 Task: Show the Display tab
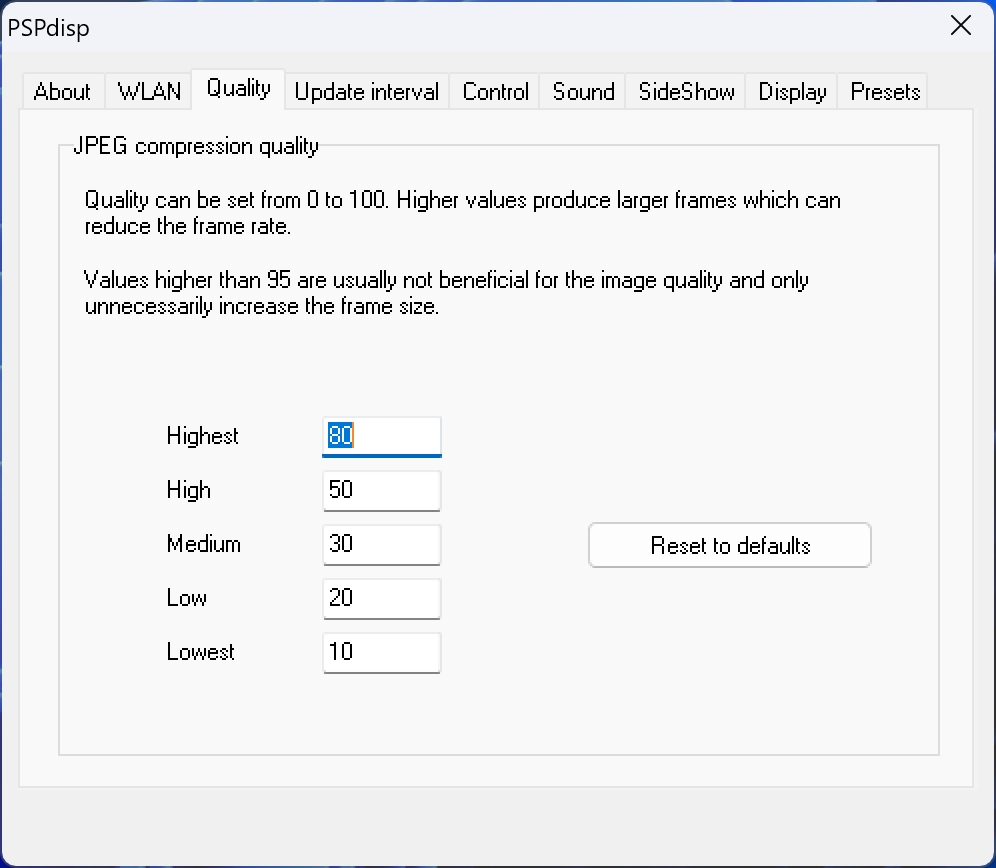click(791, 92)
